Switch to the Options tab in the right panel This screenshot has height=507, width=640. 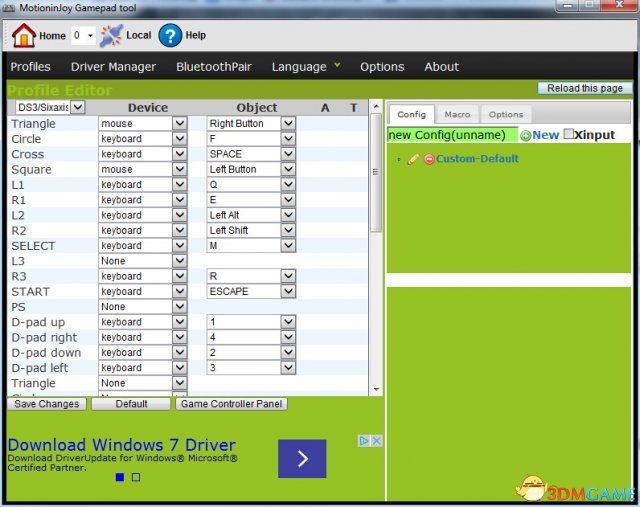(x=506, y=115)
